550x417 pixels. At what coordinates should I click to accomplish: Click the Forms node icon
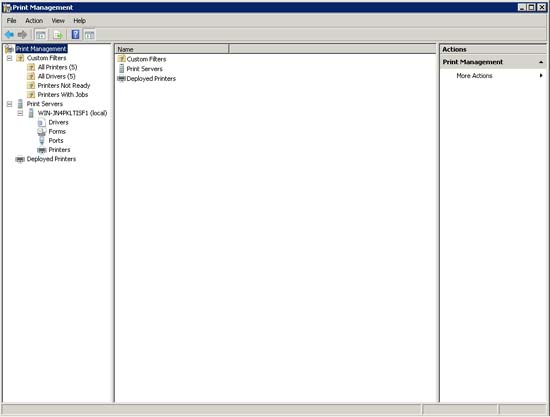point(42,131)
